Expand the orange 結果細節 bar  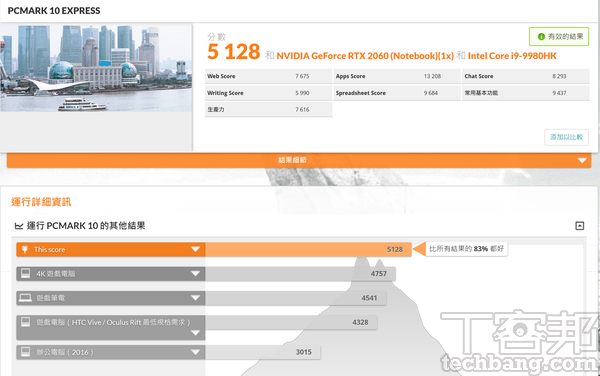[299, 160]
